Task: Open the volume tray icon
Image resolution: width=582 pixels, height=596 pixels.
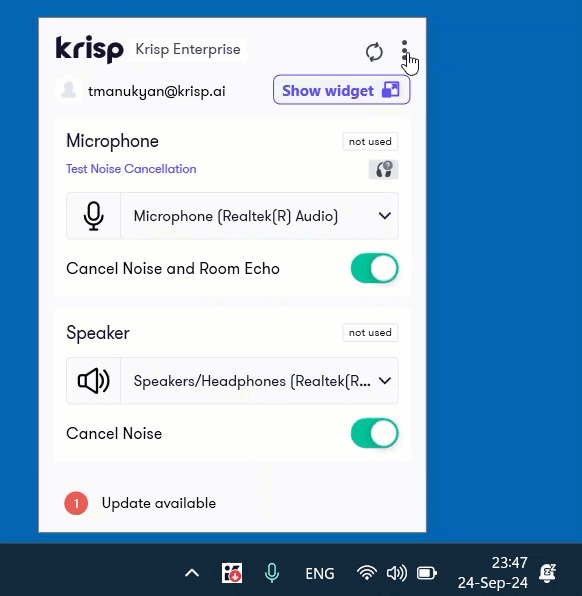Action: (396, 572)
